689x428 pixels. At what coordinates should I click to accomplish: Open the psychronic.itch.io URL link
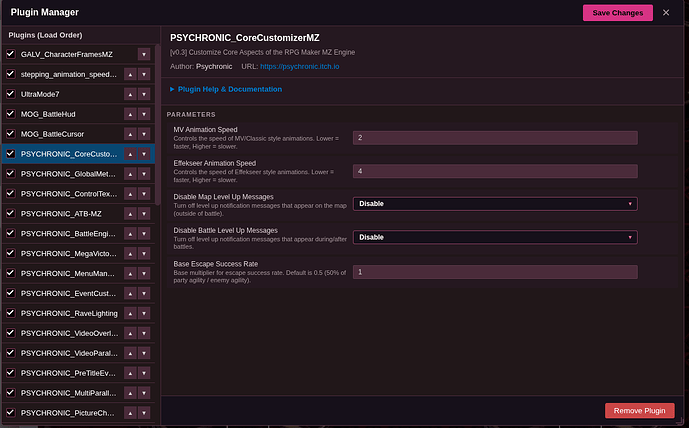pyautogui.click(x=300, y=66)
